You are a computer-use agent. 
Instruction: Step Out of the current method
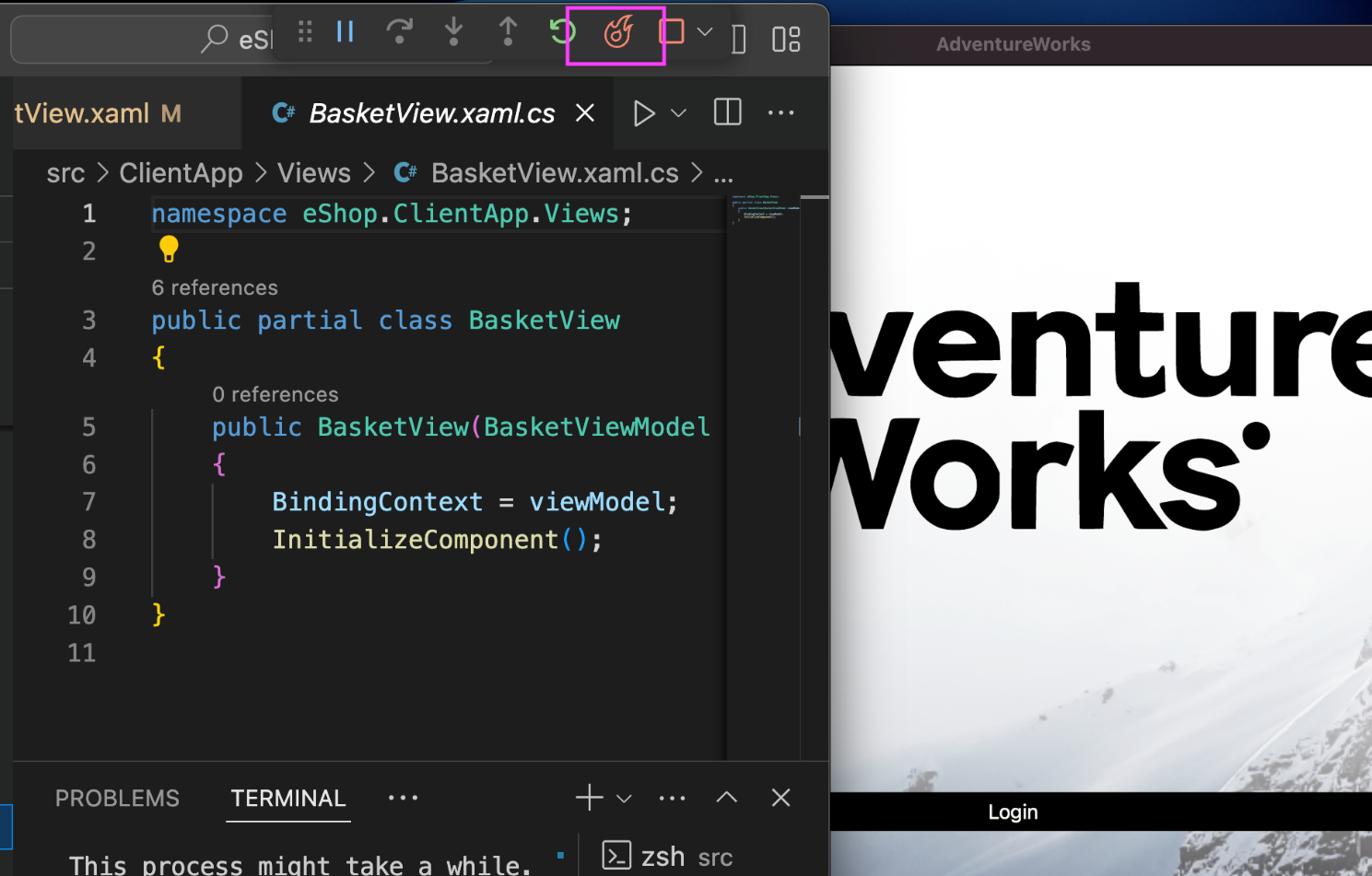click(x=508, y=32)
